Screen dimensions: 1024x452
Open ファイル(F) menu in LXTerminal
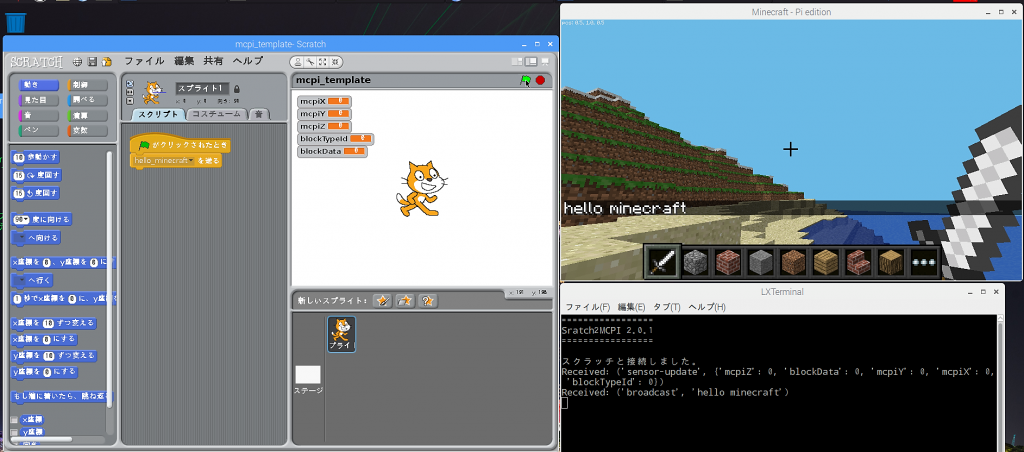point(588,307)
